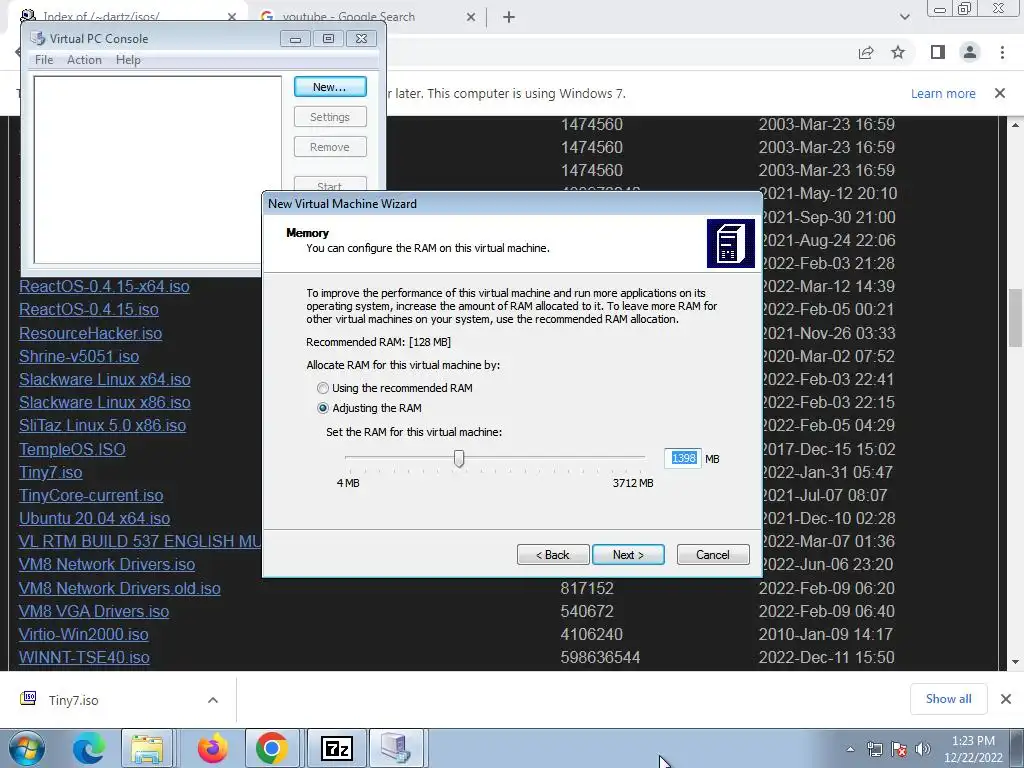
Task: Launch Microsoft Edge from taskbar
Action: click(x=88, y=748)
